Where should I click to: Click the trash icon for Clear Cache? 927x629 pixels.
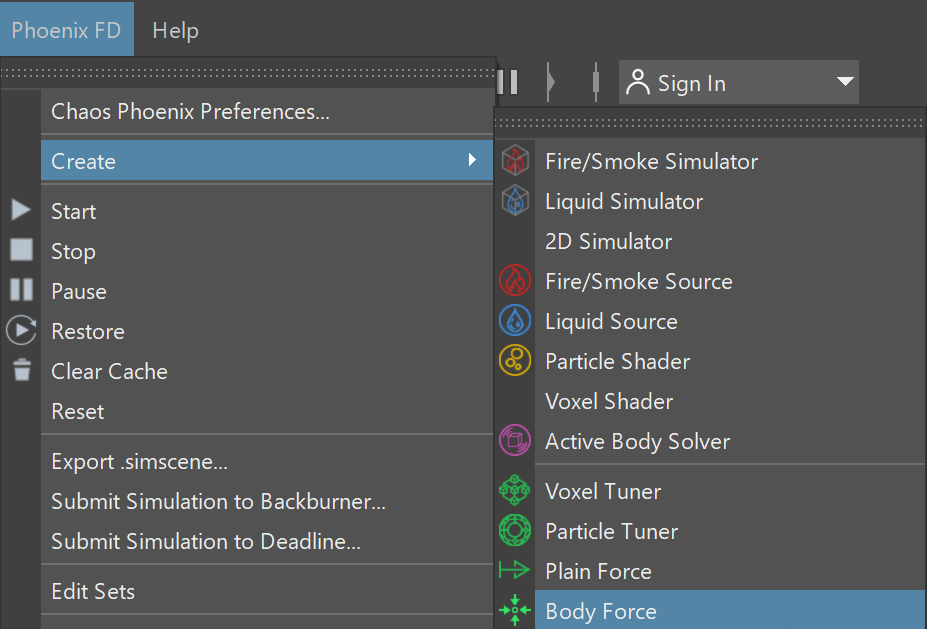[22, 370]
